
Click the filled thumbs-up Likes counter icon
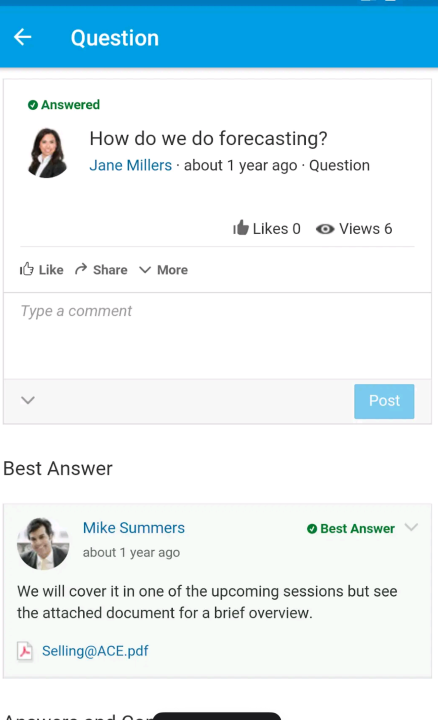241,228
